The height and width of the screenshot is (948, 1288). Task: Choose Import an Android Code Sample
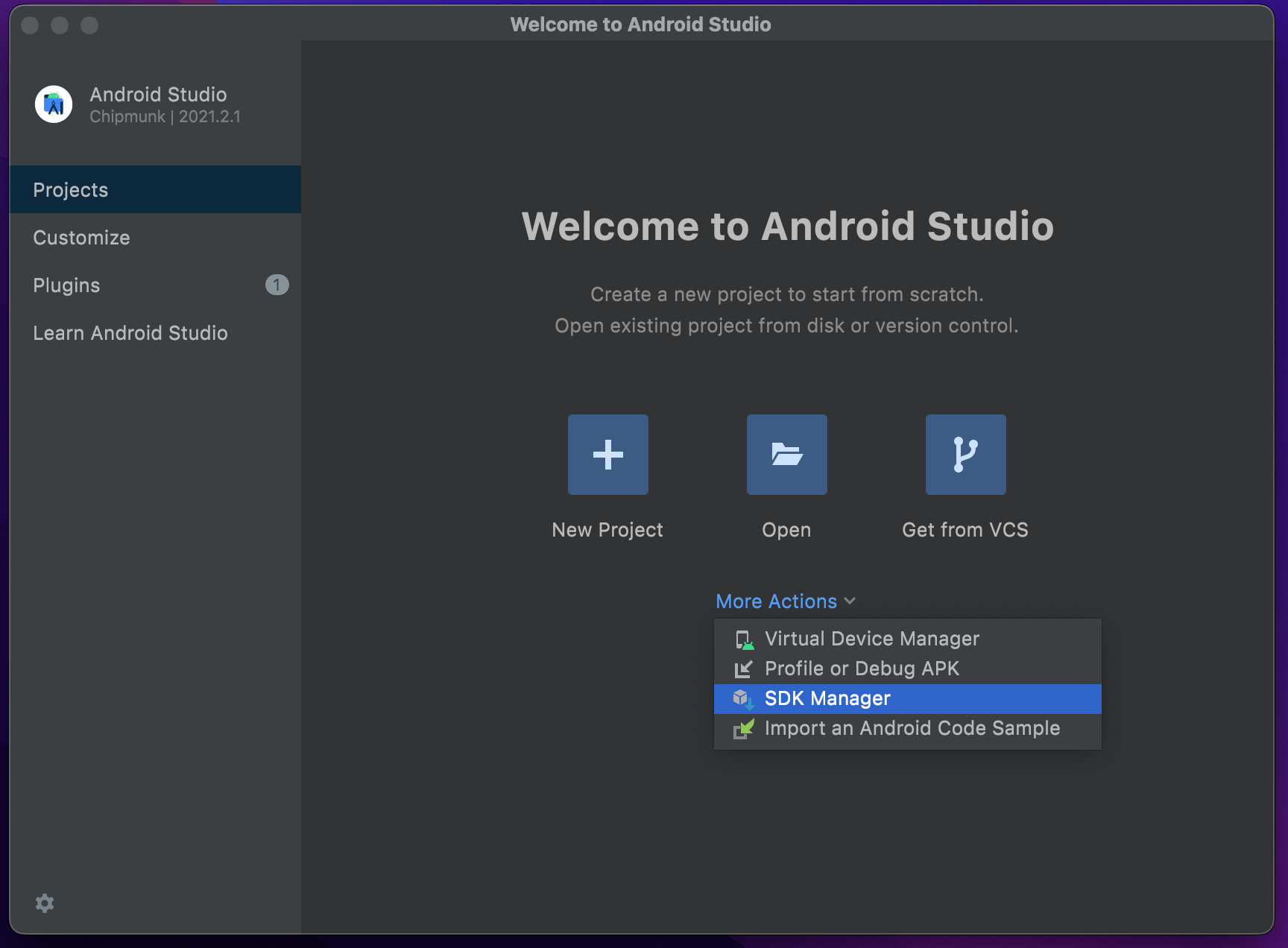tap(908, 728)
